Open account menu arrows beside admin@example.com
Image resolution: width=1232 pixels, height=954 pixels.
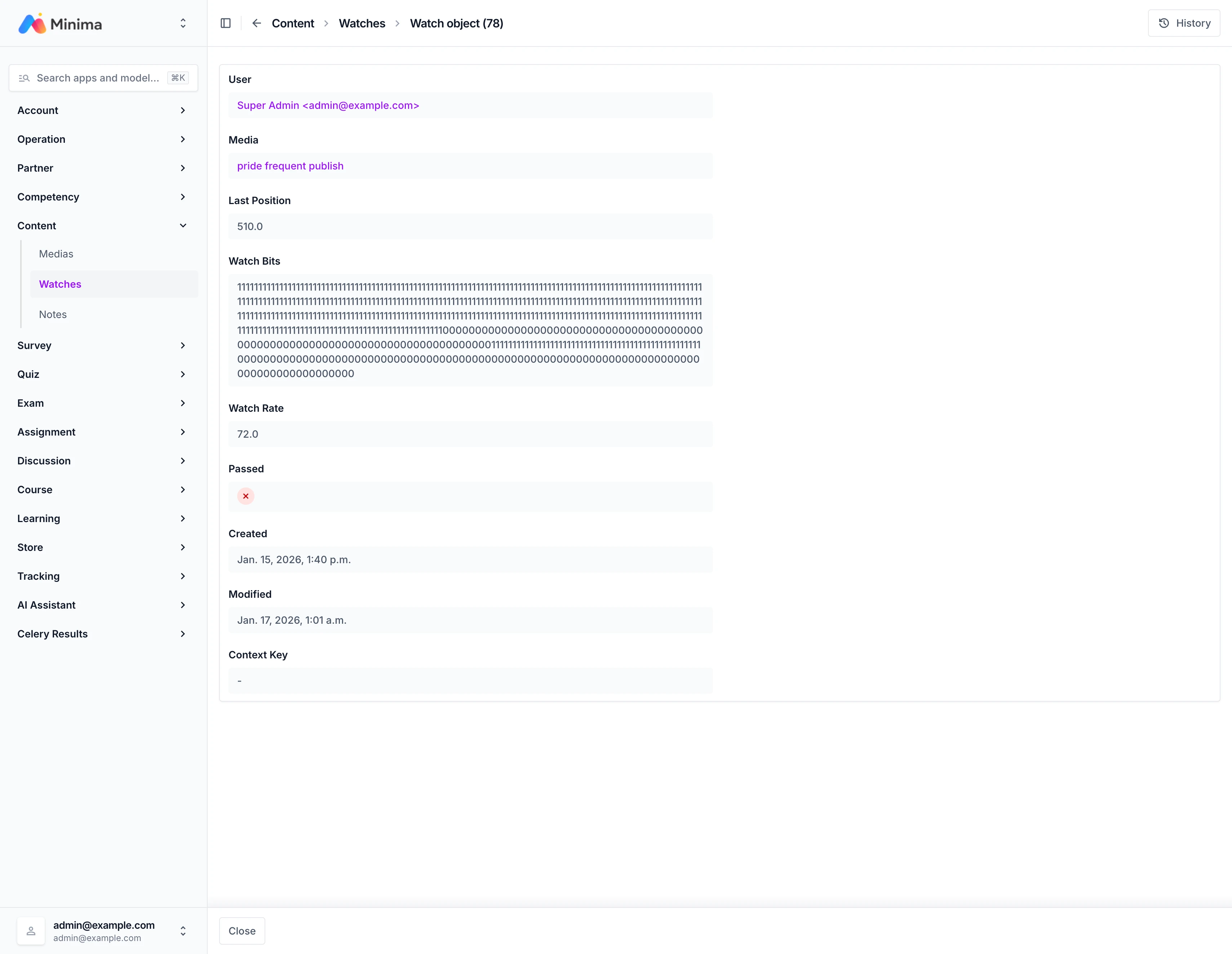point(183,931)
